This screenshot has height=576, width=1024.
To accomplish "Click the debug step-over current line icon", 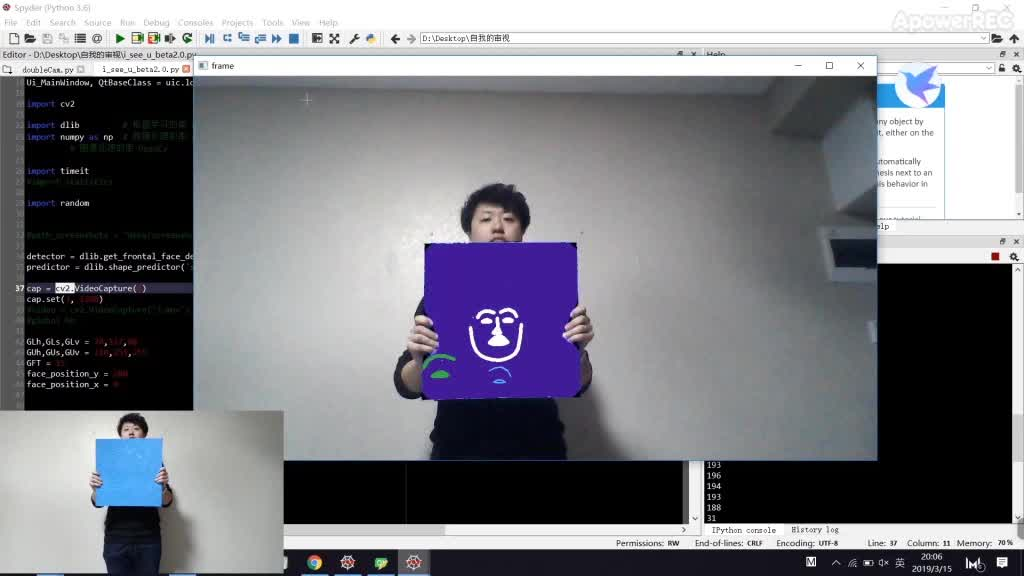I will click(x=227, y=39).
